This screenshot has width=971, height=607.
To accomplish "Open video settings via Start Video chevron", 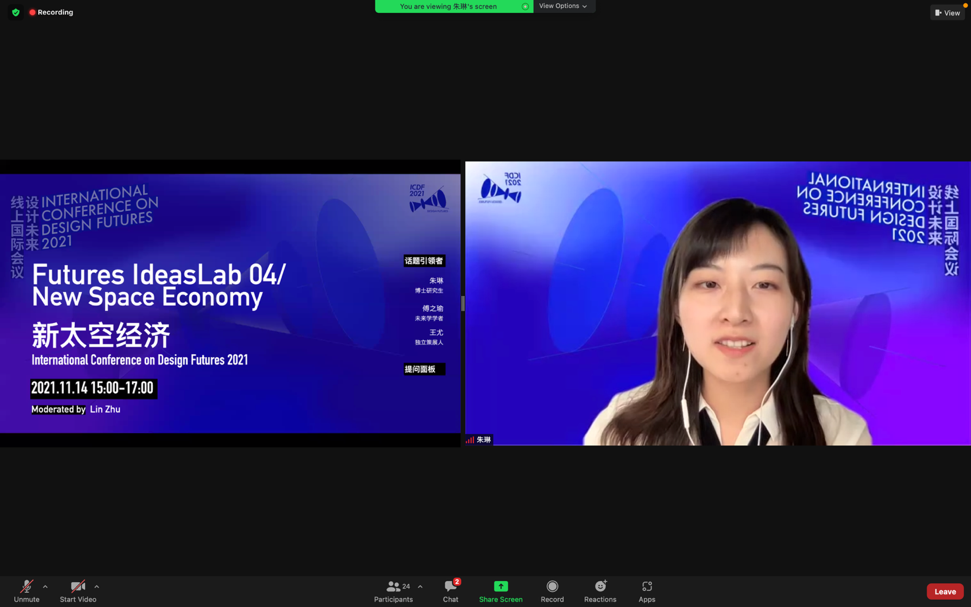I will pyautogui.click(x=95, y=585).
